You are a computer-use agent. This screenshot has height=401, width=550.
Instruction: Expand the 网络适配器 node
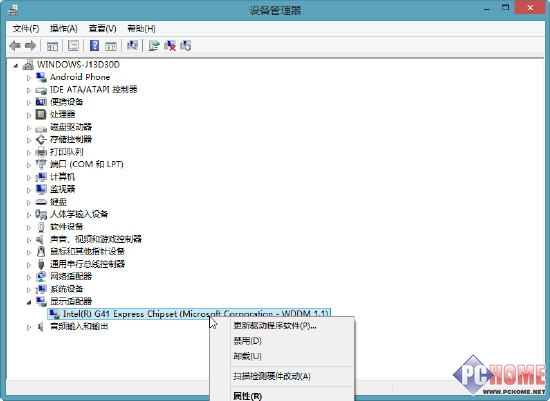29,277
